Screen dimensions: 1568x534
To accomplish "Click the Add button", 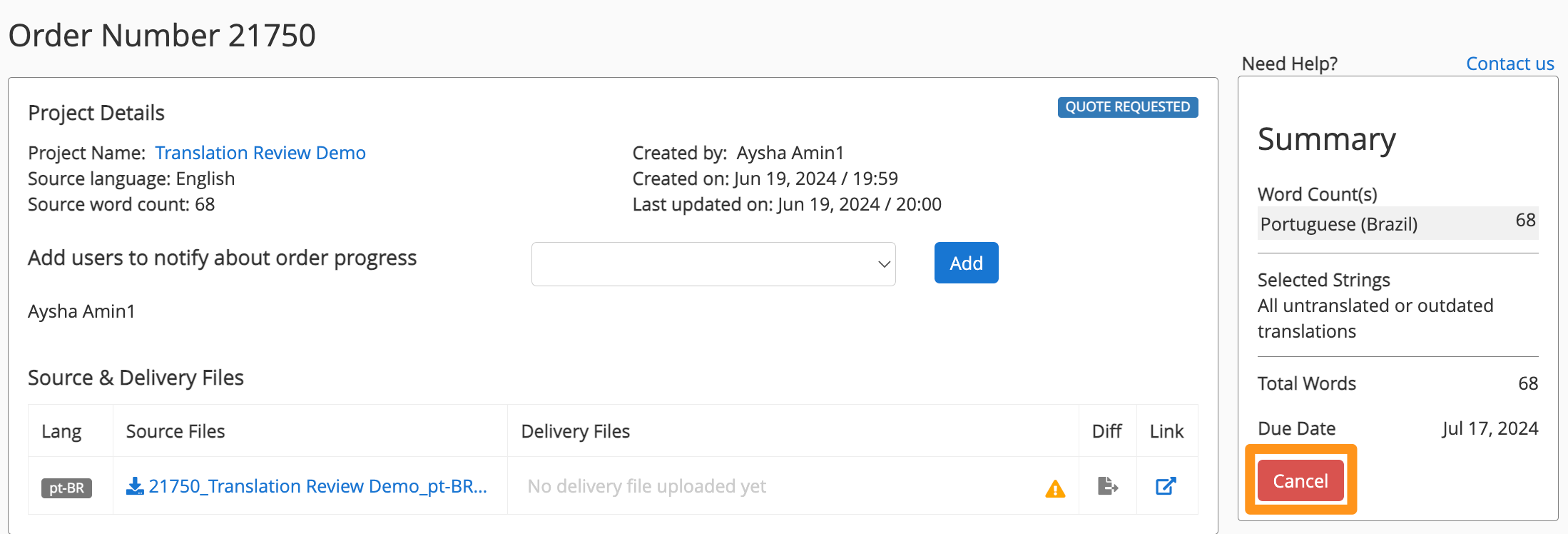I will point(966,263).
